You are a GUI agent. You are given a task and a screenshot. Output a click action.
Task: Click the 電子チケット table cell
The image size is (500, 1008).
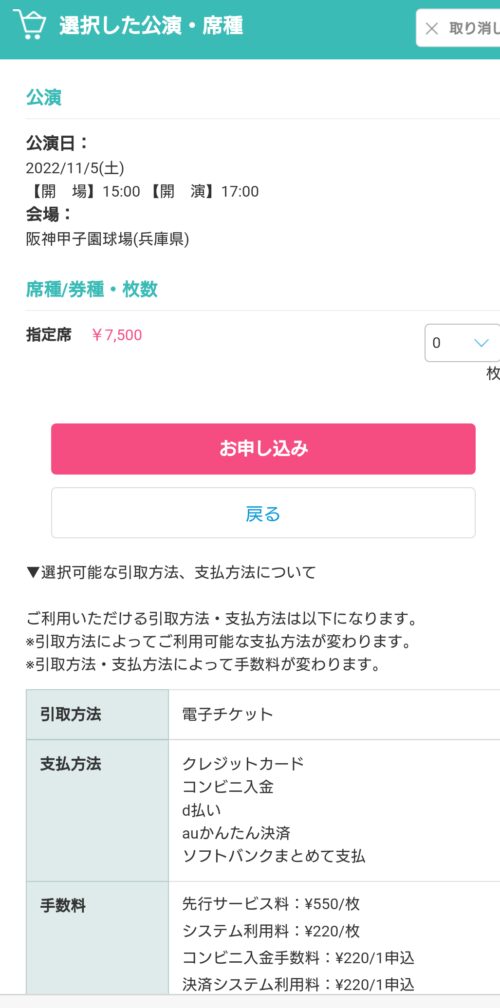coord(334,714)
